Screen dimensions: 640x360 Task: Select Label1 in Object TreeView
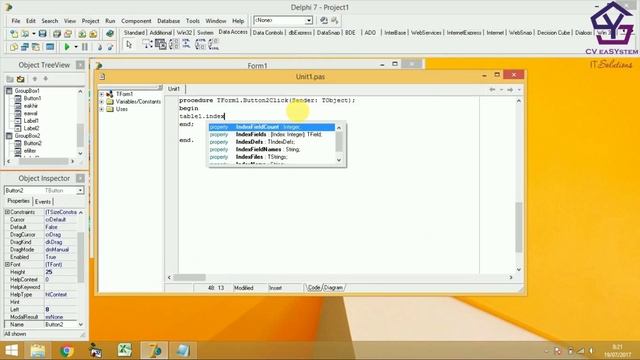[31, 121]
